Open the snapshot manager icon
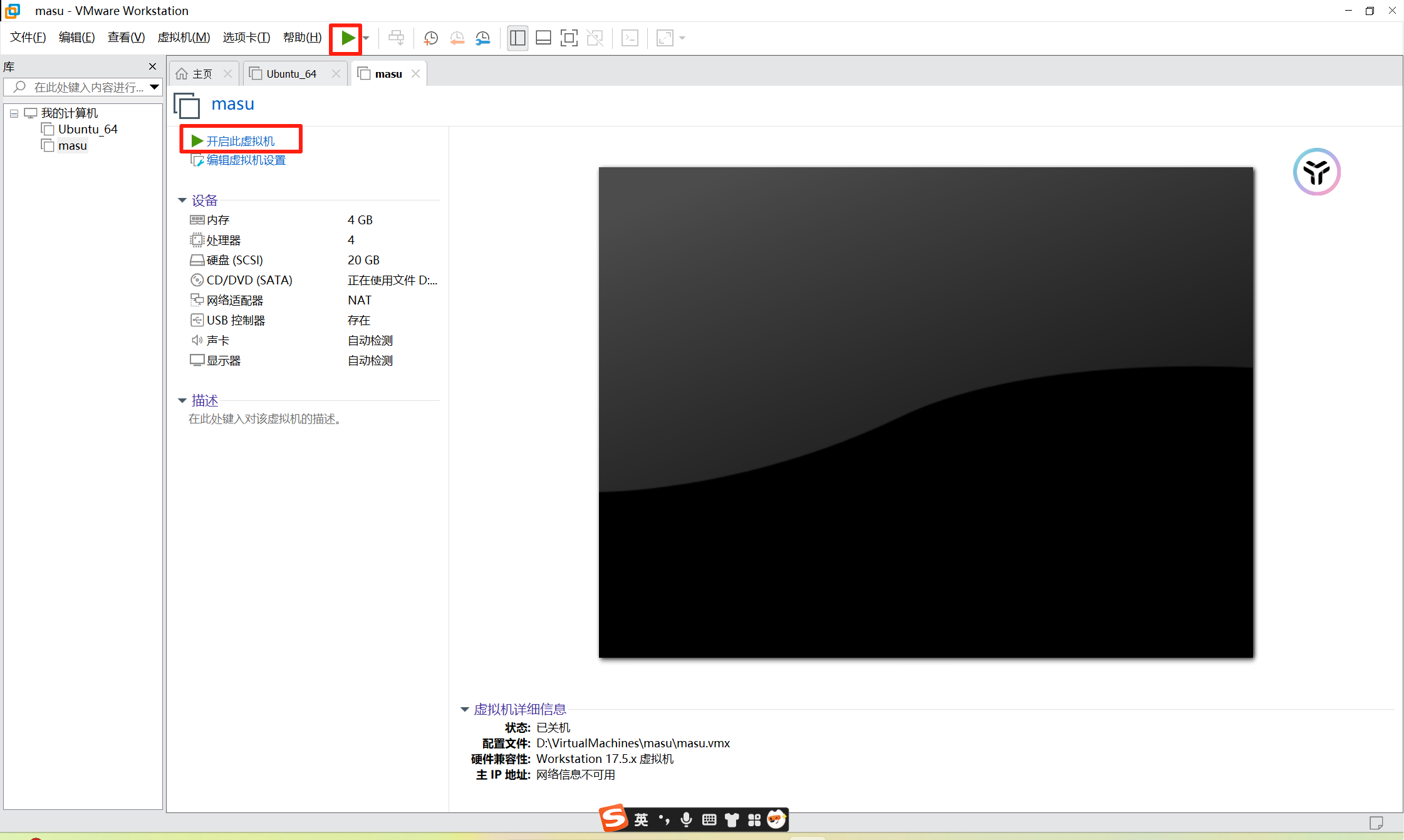This screenshot has width=1404, height=840. [483, 38]
